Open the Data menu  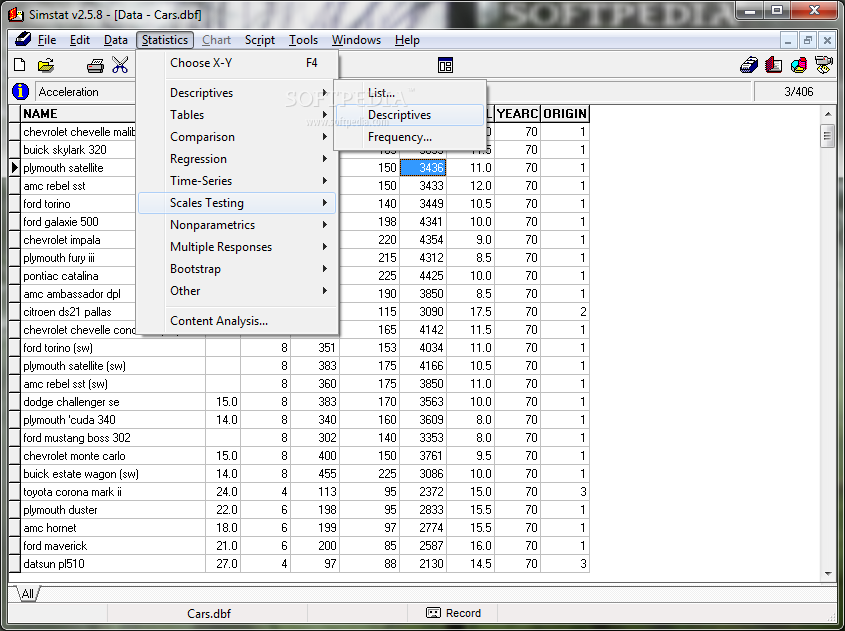(x=115, y=40)
